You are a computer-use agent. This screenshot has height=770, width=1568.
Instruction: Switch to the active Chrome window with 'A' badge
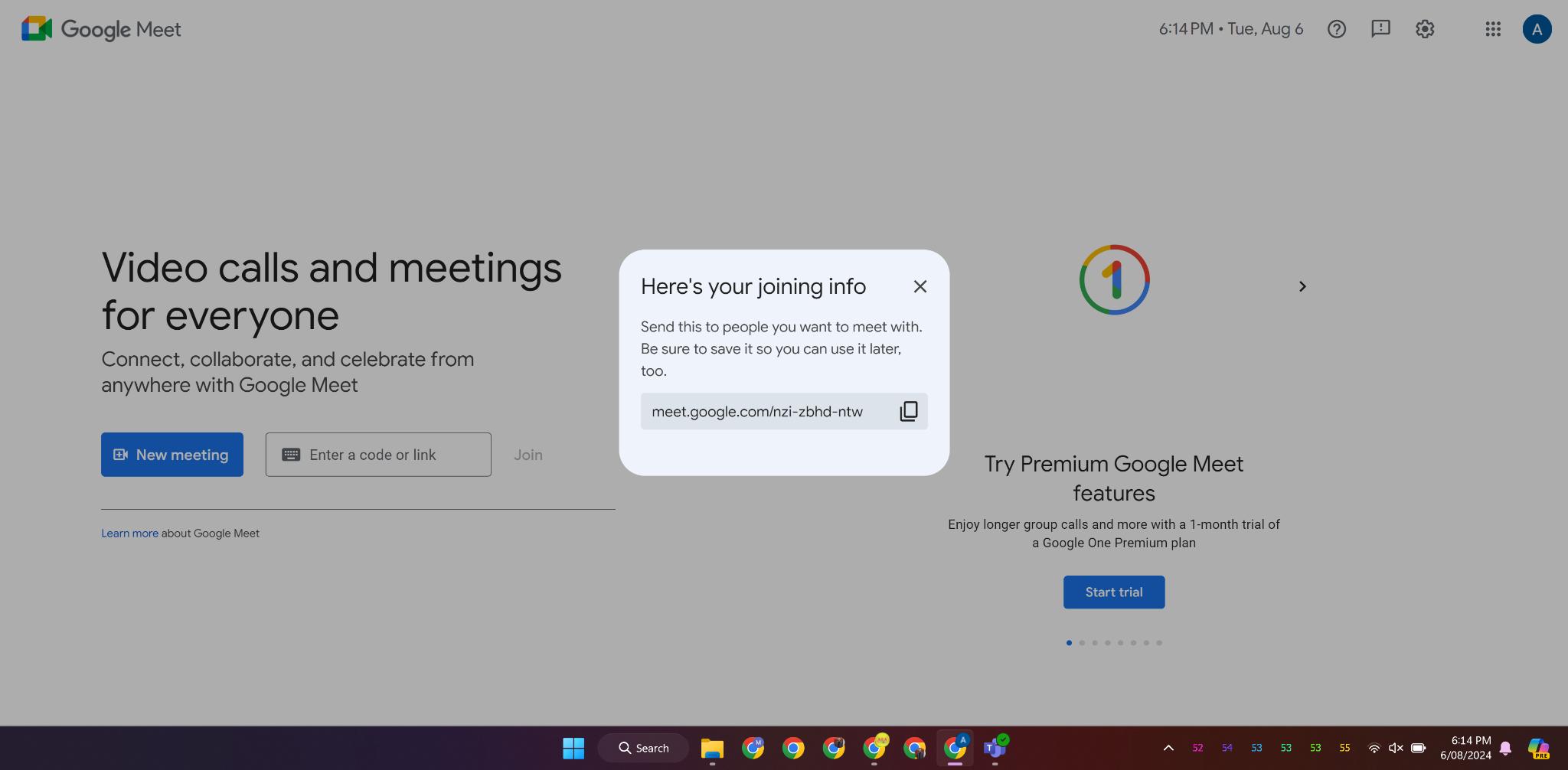point(955,748)
